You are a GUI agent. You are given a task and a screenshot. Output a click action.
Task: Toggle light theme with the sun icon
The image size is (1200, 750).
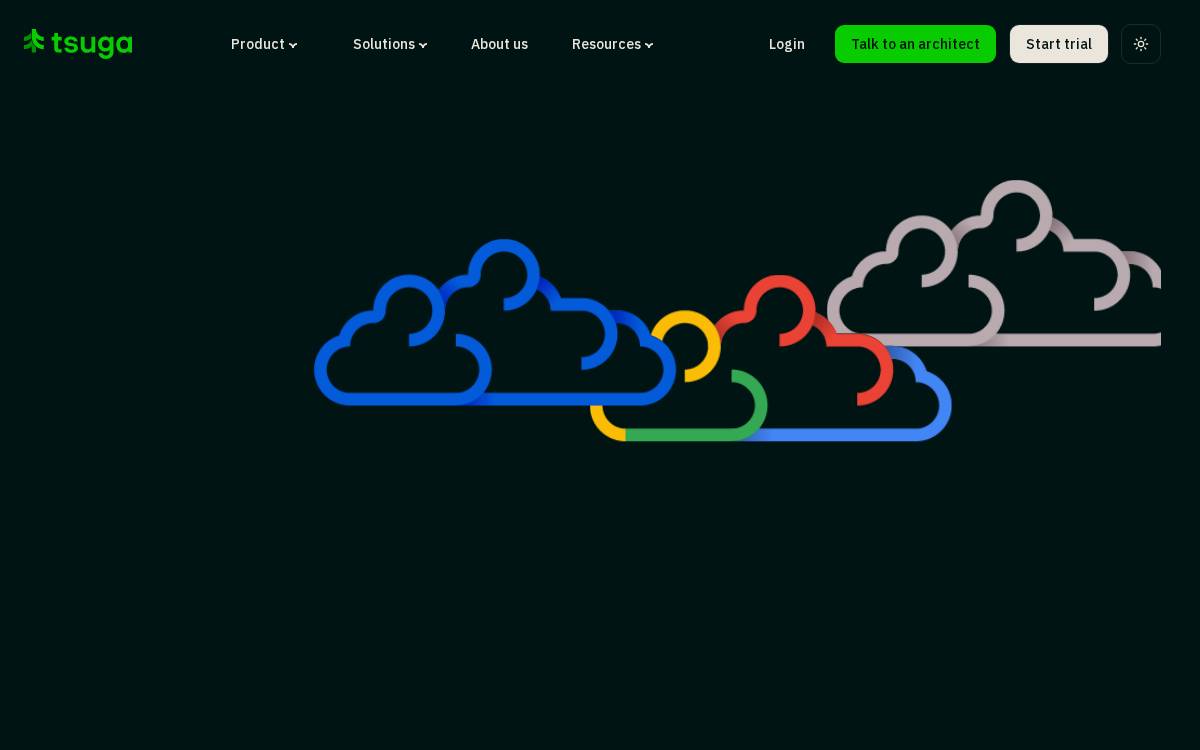pos(1141,44)
